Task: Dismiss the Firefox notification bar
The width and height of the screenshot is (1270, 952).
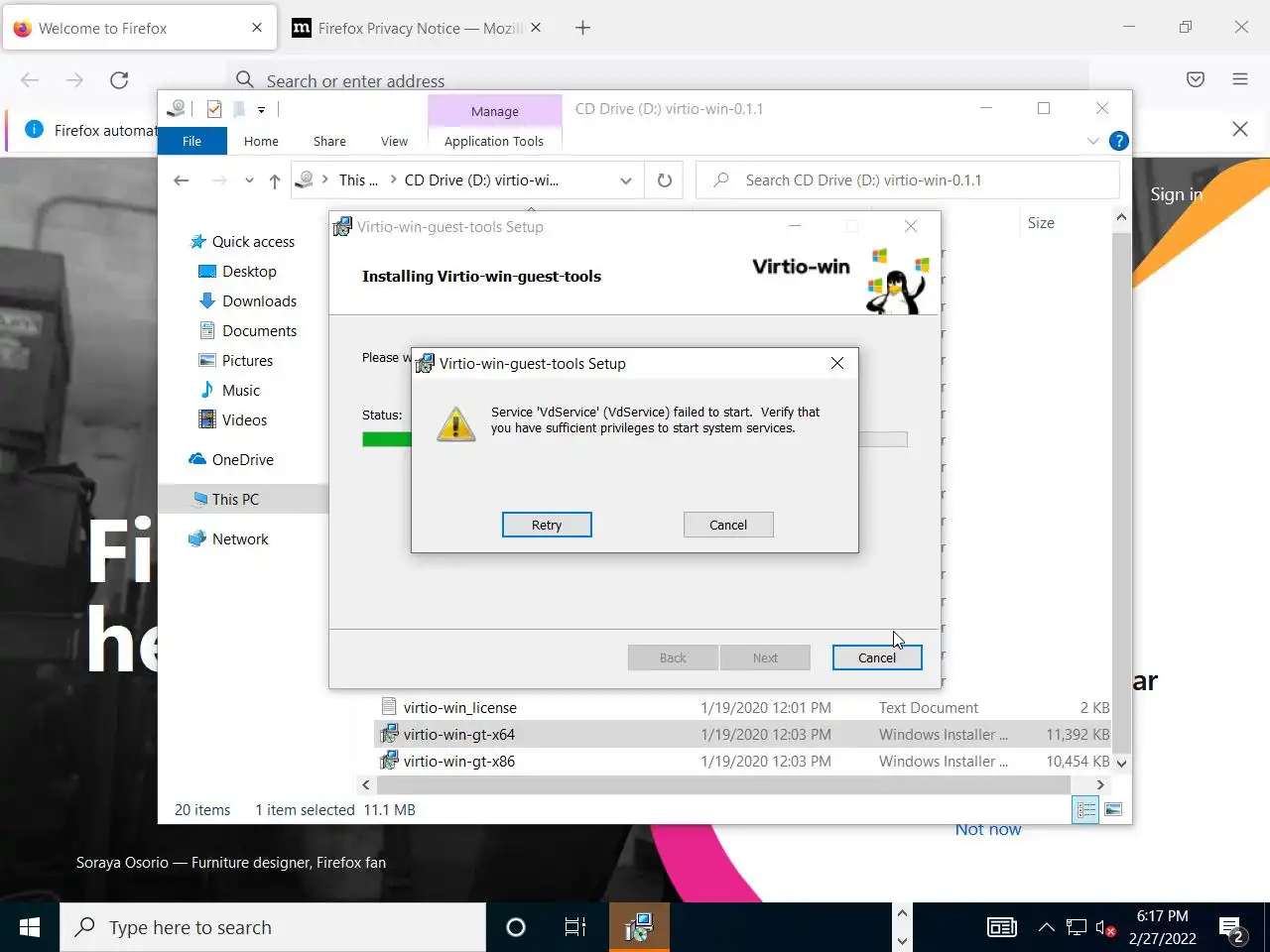Action: (x=1240, y=129)
